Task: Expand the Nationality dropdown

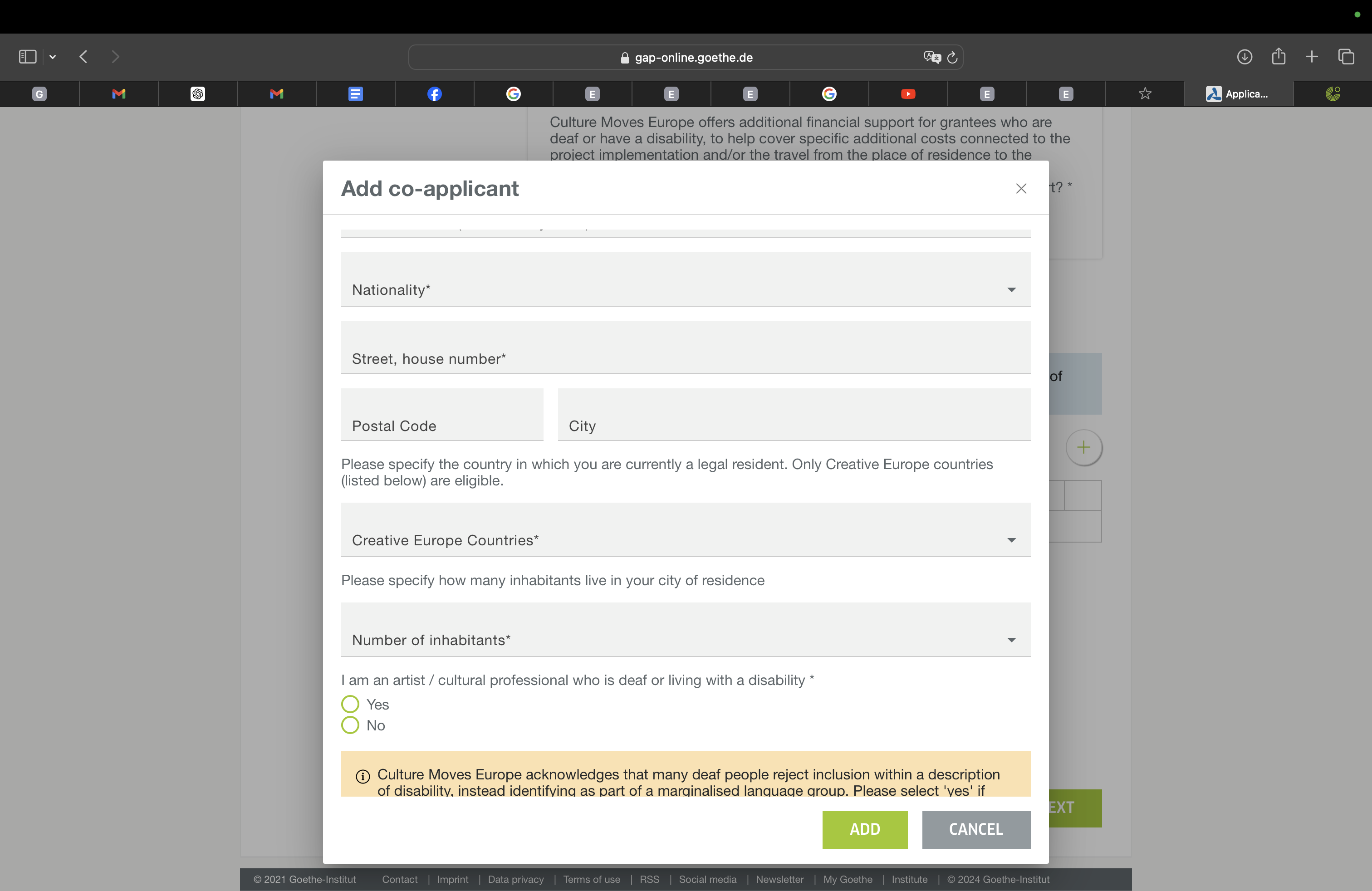Action: coord(685,280)
